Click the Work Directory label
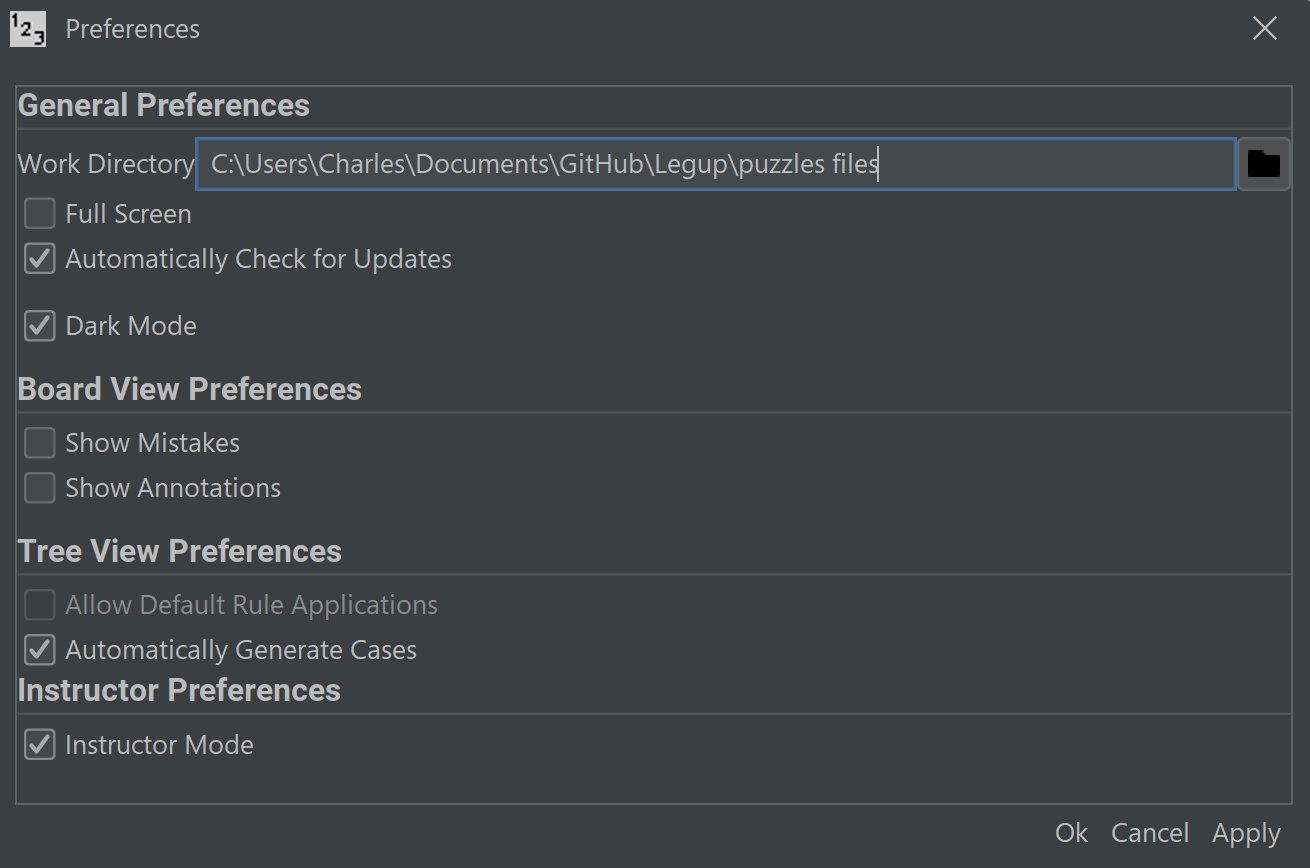The height and width of the screenshot is (868, 1310). 104,163
